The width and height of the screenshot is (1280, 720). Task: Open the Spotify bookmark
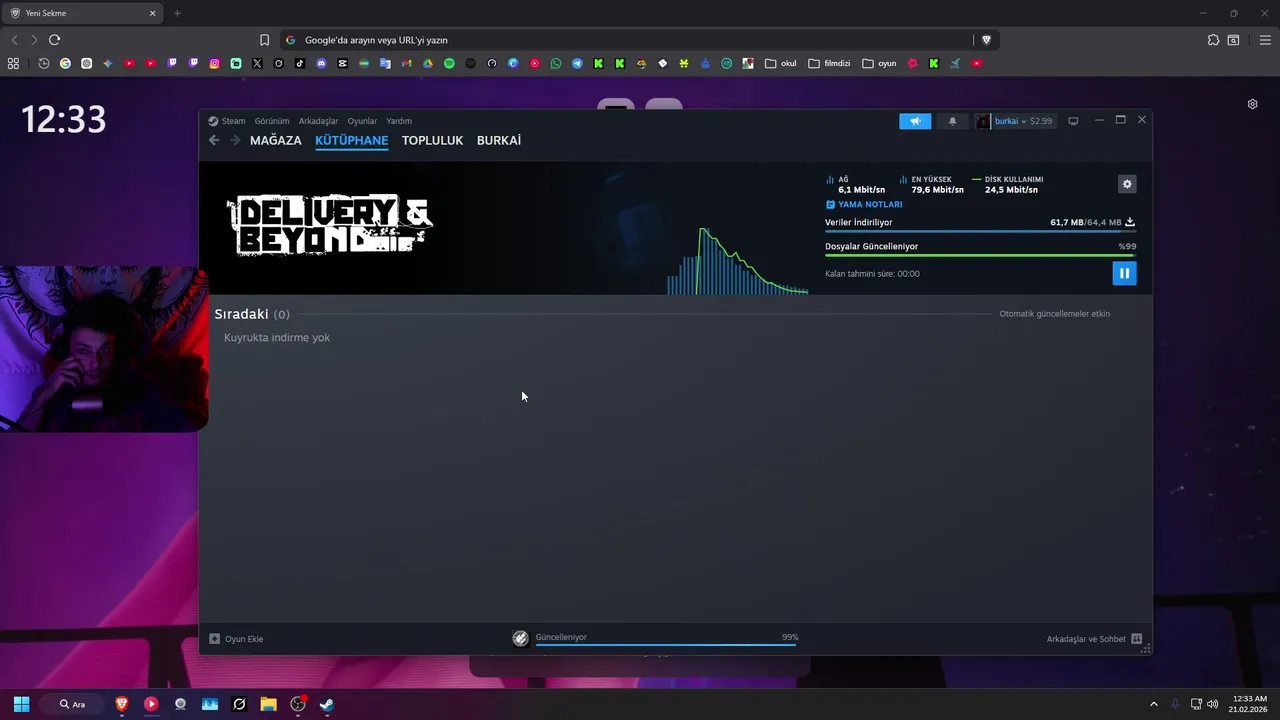(x=449, y=63)
